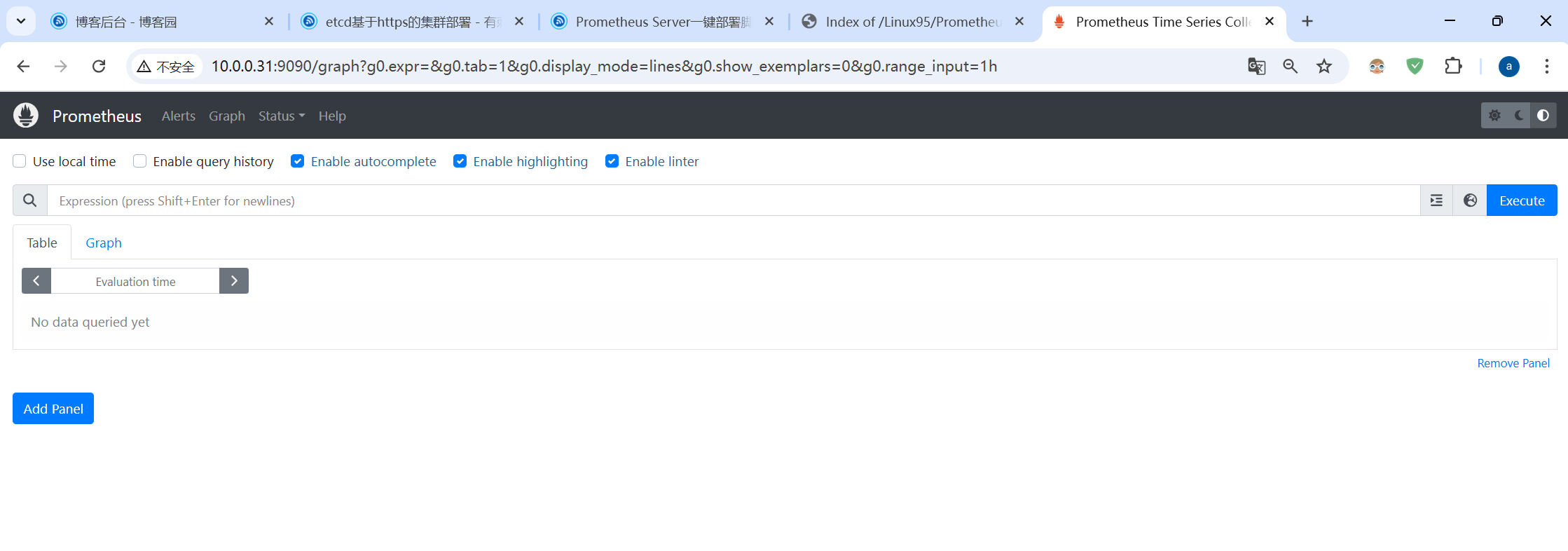Open Google Translate icon in address bar
This screenshot has width=1568, height=551.
(x=1256, y=67)
